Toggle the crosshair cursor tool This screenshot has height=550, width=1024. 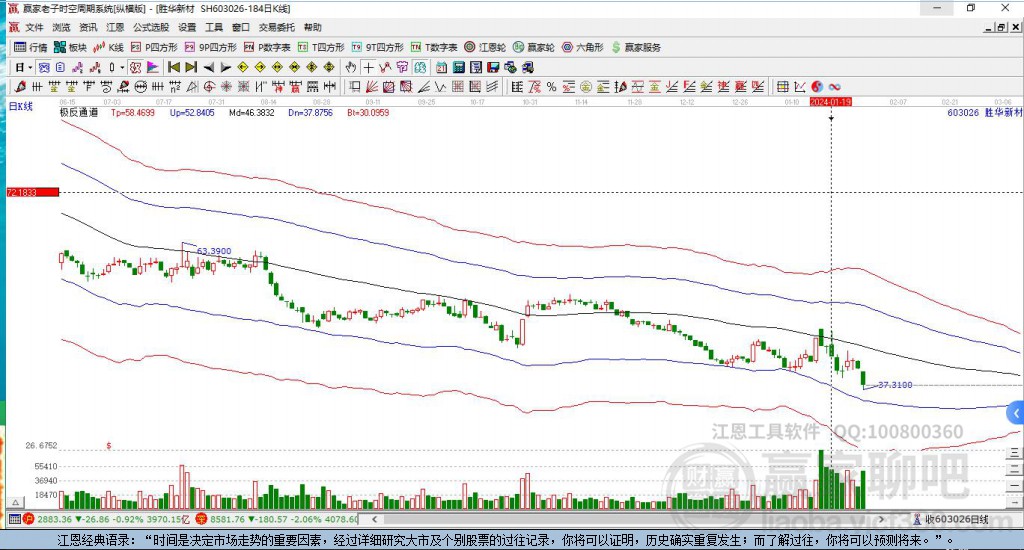pyautogui.click(x=368, y=67)
